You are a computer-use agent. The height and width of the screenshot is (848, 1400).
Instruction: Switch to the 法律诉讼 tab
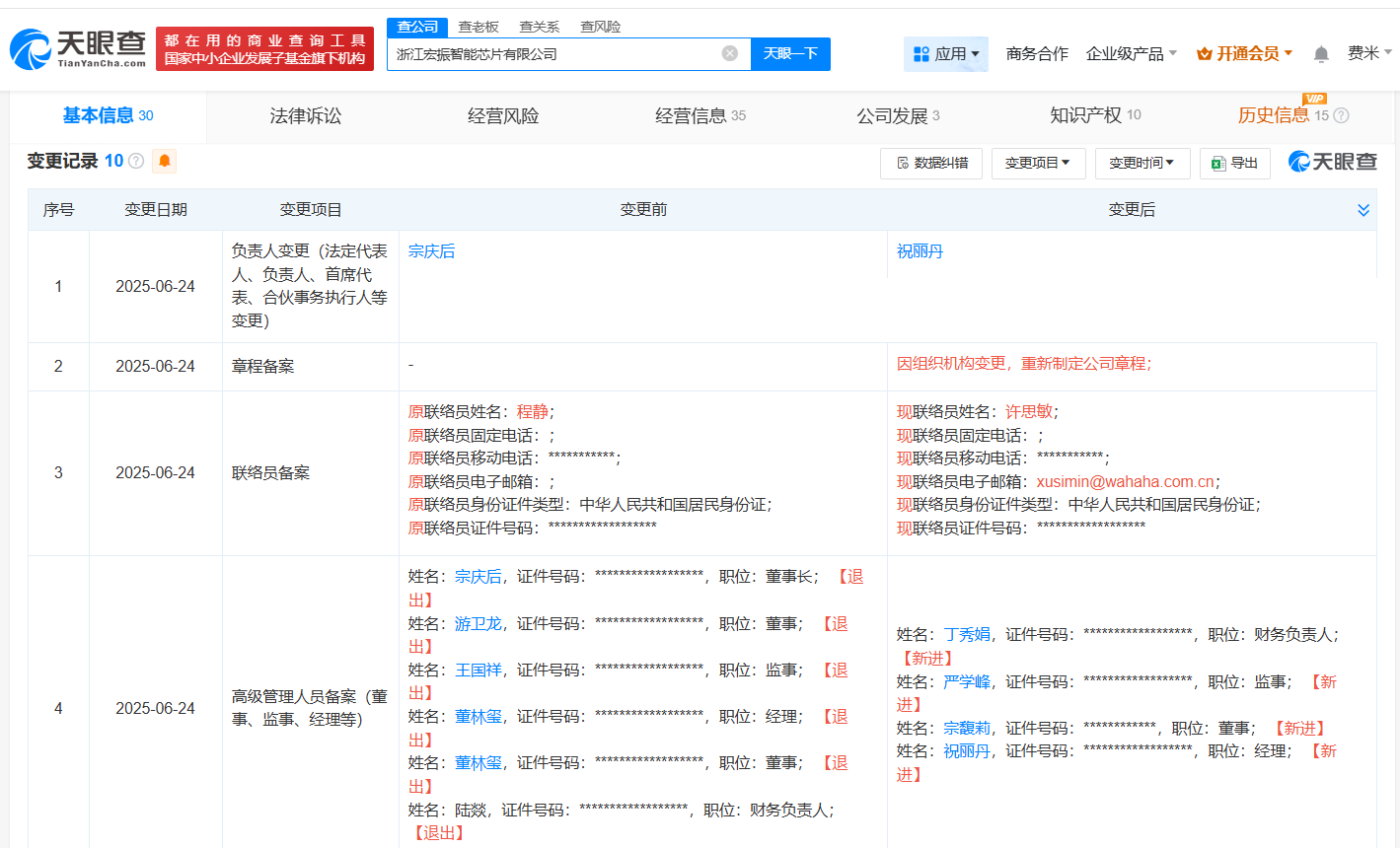pyautogui.click(x=306, y=116)
